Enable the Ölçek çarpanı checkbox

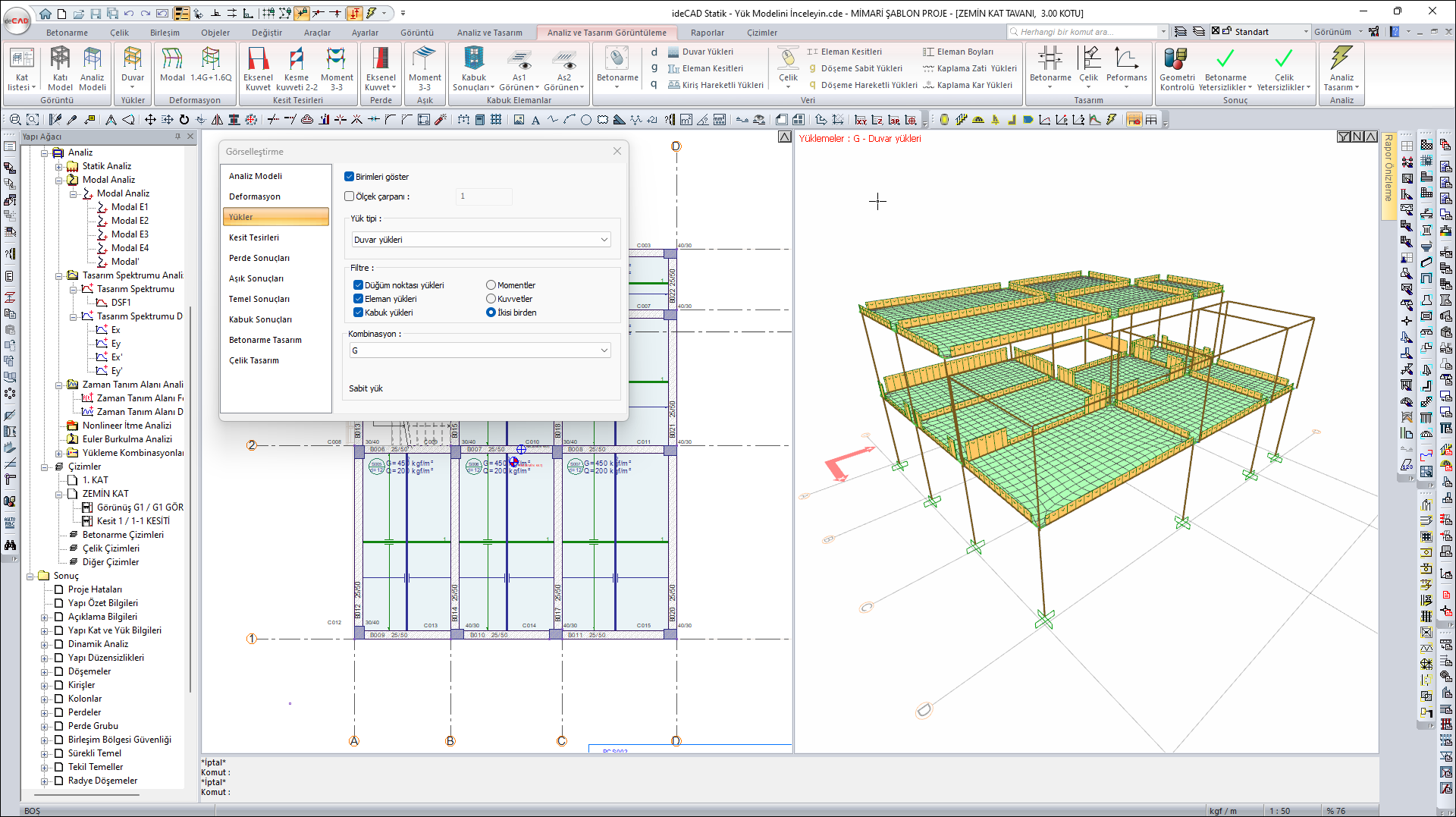click(x=350, y=196)
